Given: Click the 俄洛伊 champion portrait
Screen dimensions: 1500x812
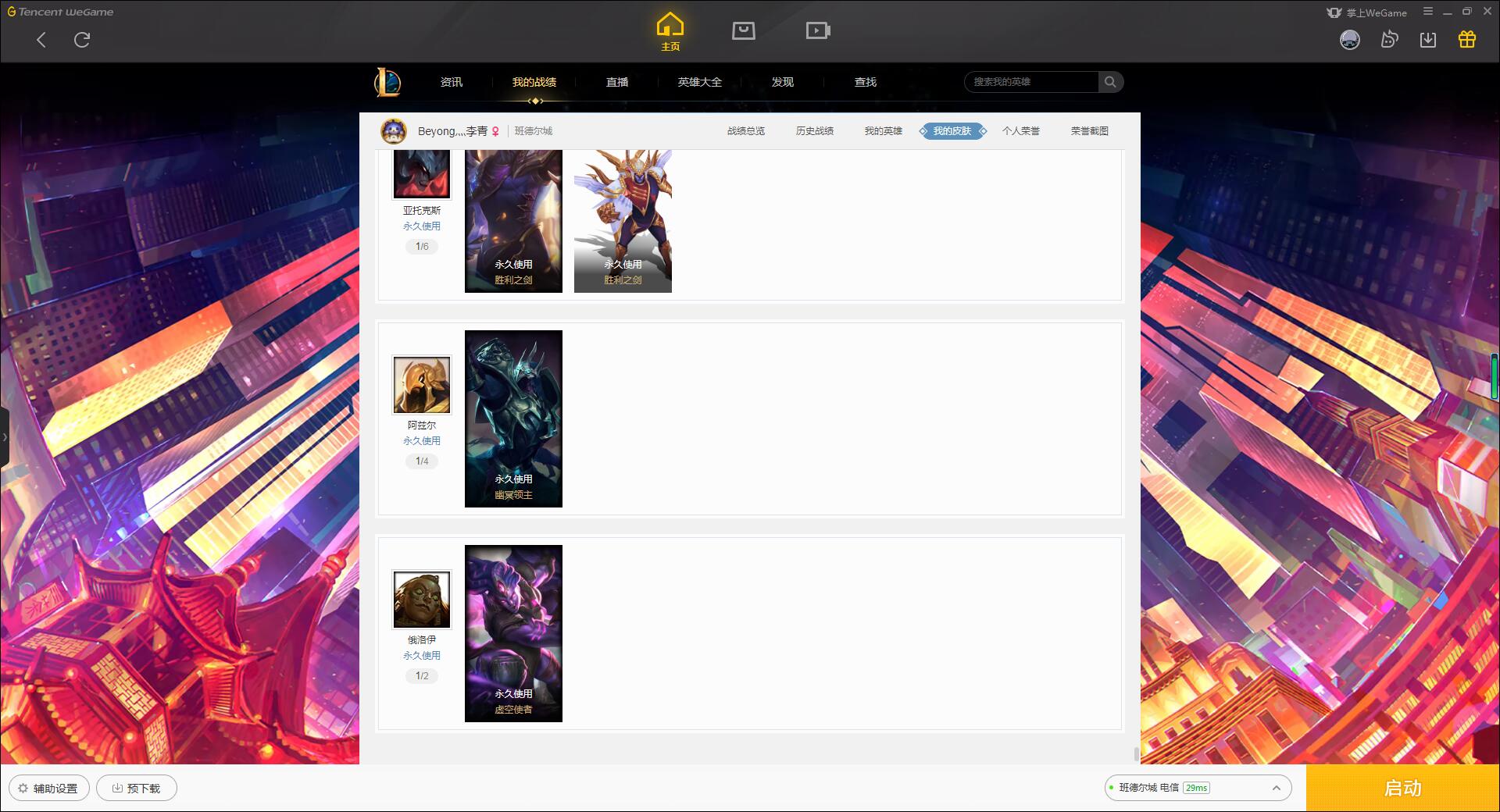Looking at the screenshot, I should pyautogui.click(x=422, y=600).
